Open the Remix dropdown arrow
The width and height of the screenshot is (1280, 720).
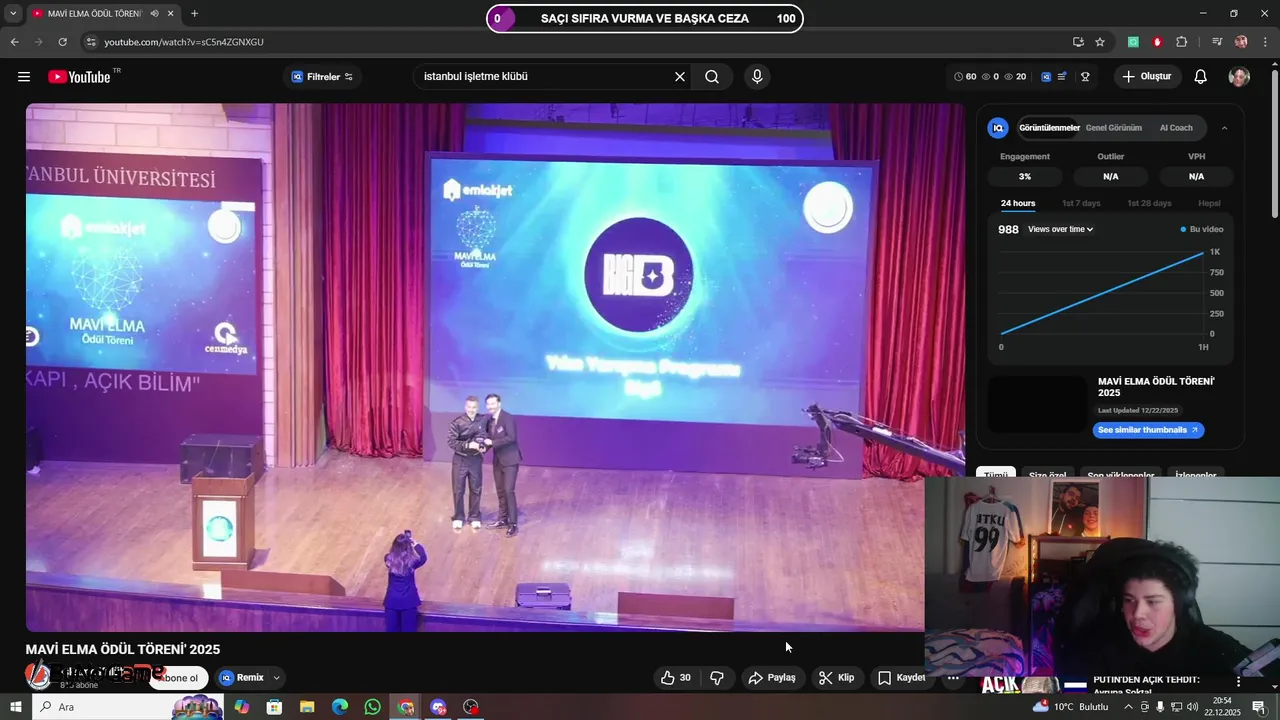tap(276, 678)
